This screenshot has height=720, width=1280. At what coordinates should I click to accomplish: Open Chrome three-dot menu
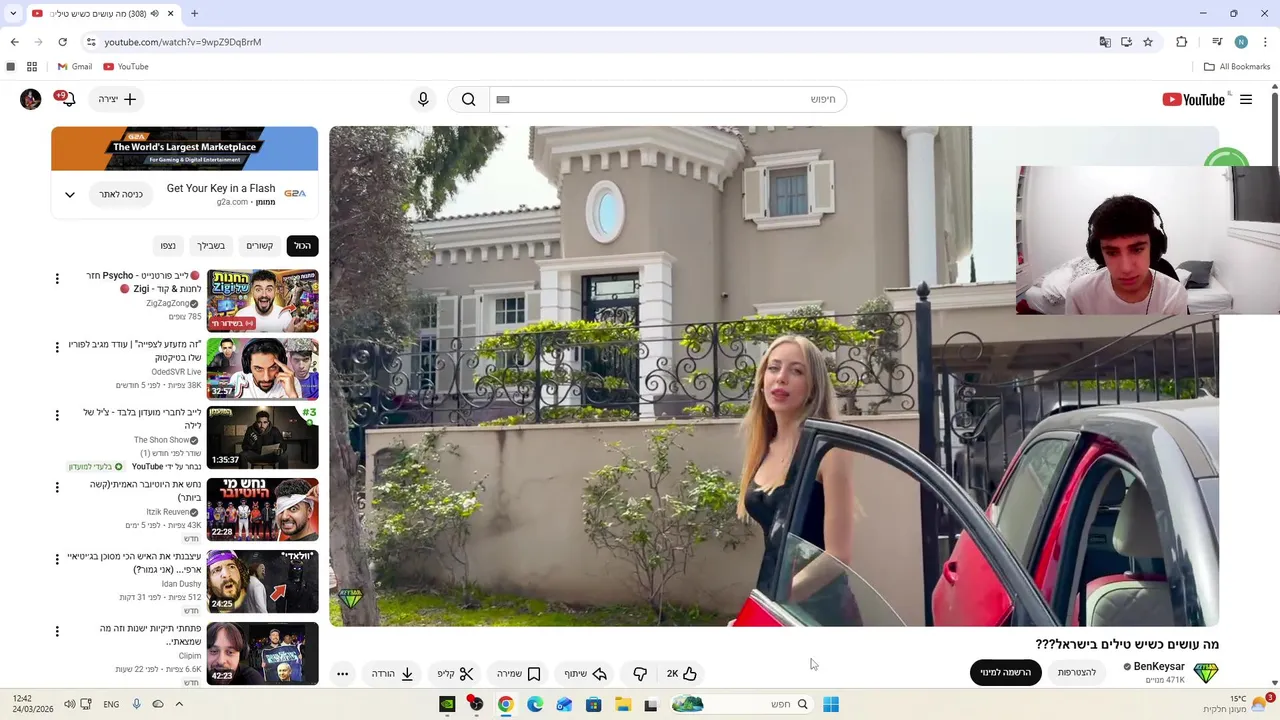[1266, 42]
